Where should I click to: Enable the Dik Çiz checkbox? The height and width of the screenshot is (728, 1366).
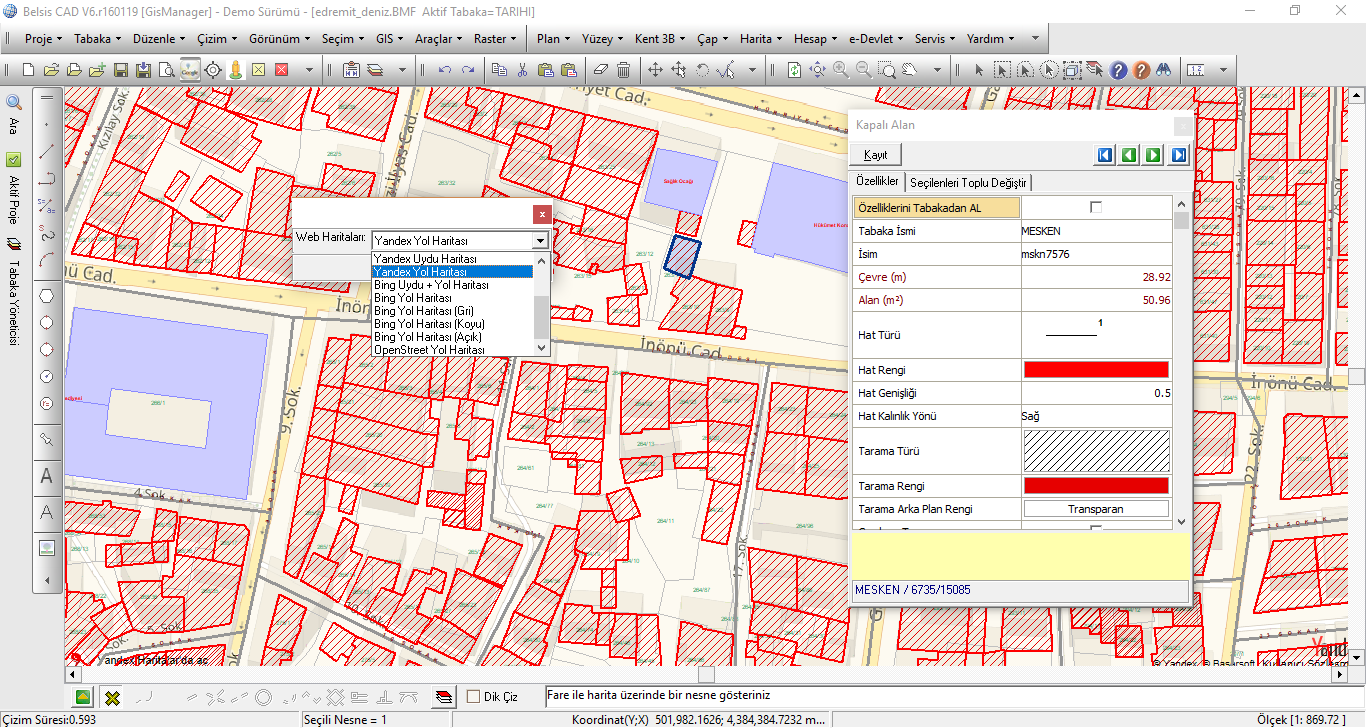[474, 696]
